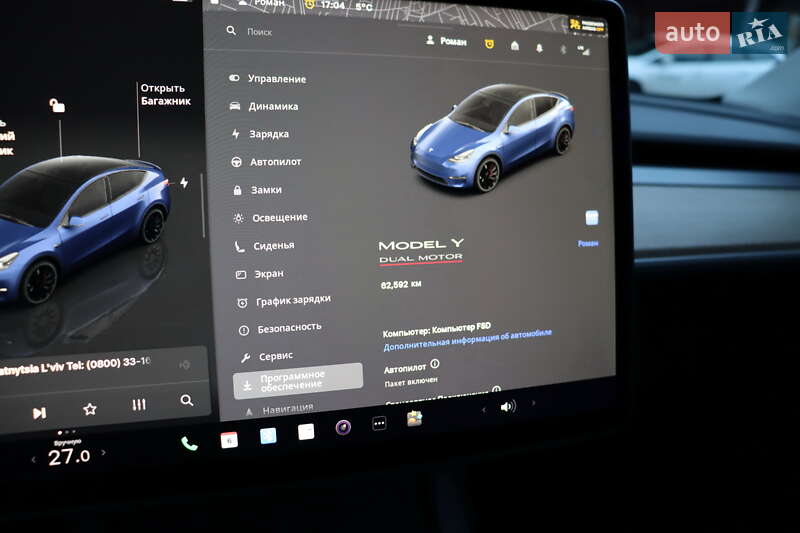Tap the yellow airbag status indicator
Screen dimensions: 800x533
tap(587, 25)
